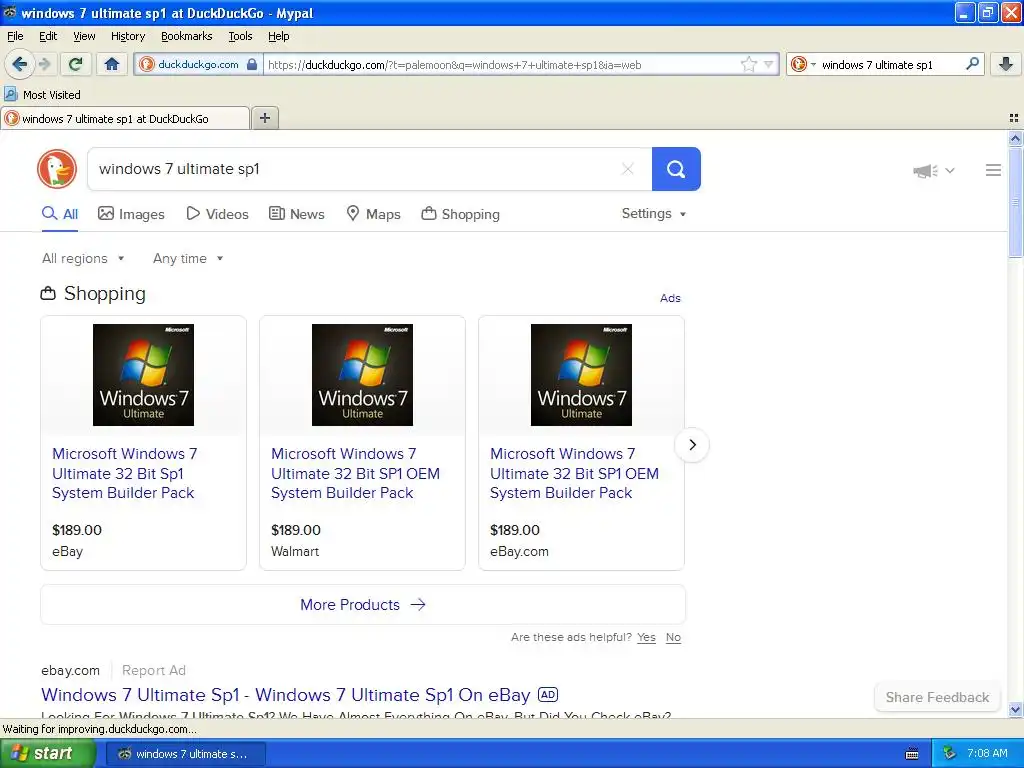Click the Share Feedback button
The width and height of the screenshot is (1024, 768).
pos(937,697)
